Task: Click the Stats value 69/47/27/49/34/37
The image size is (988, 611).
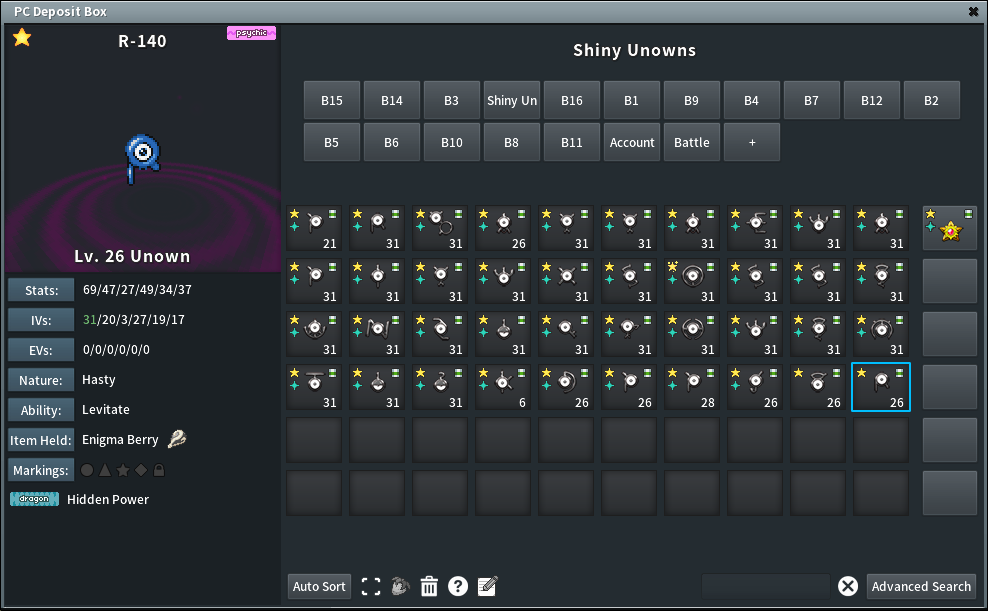Action: (137, 290)
